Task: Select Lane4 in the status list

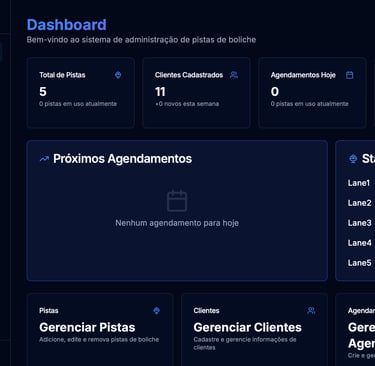Action: click(359, 243)
